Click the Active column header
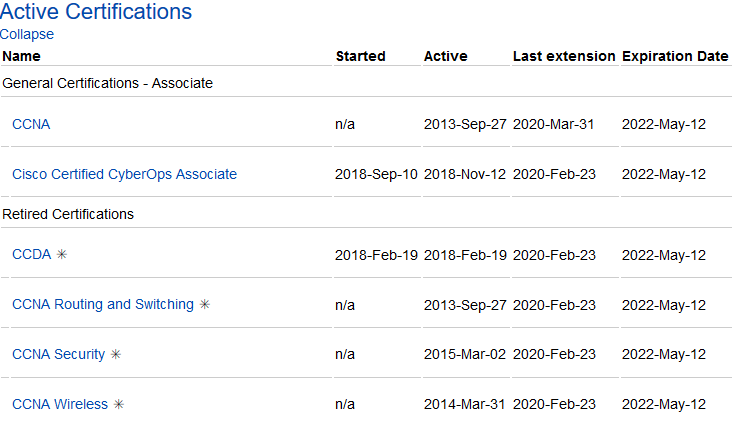The image size is (732, 422). click(445, 56)
